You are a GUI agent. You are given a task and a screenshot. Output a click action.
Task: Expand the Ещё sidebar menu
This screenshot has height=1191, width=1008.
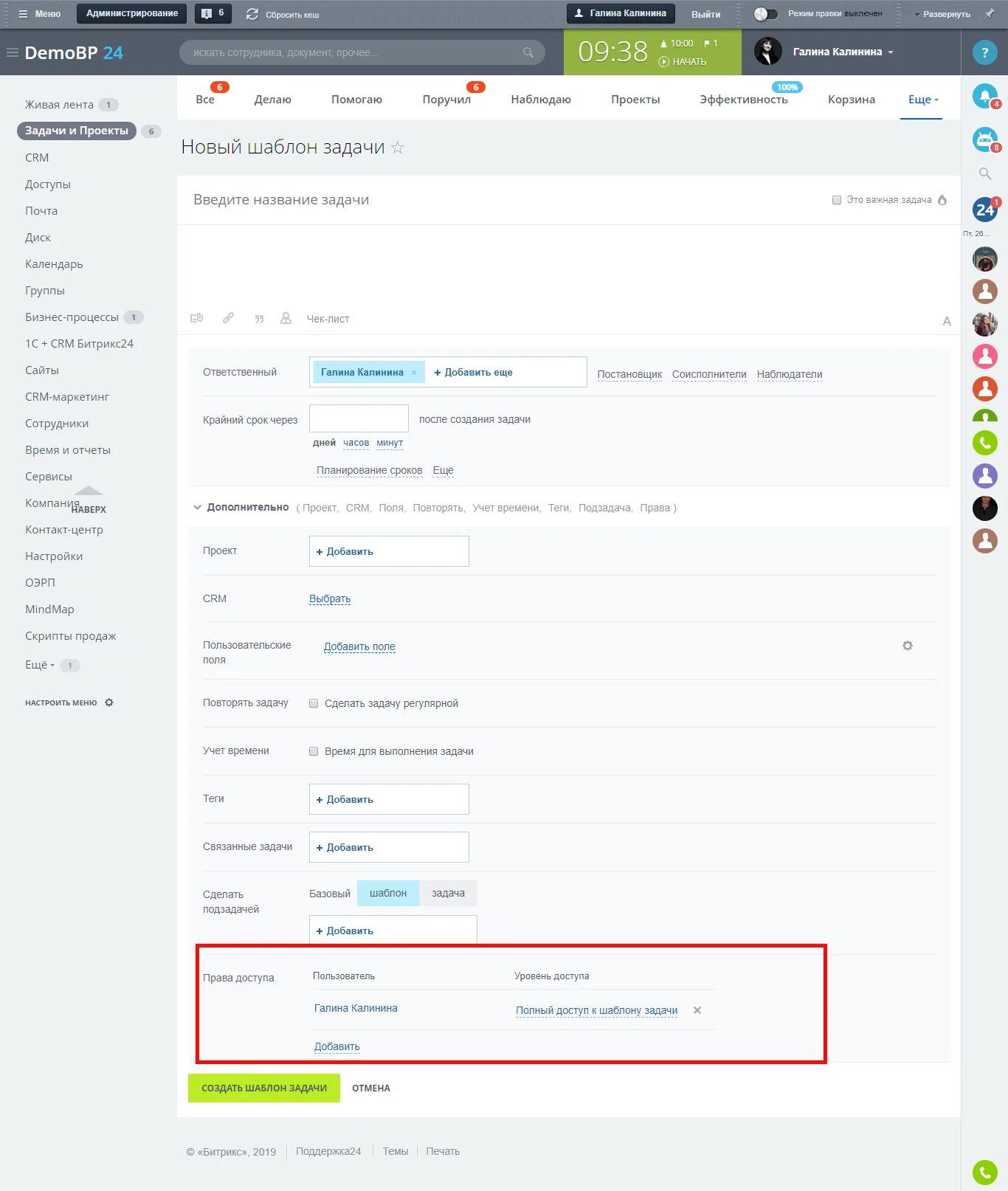coord(40,665)
